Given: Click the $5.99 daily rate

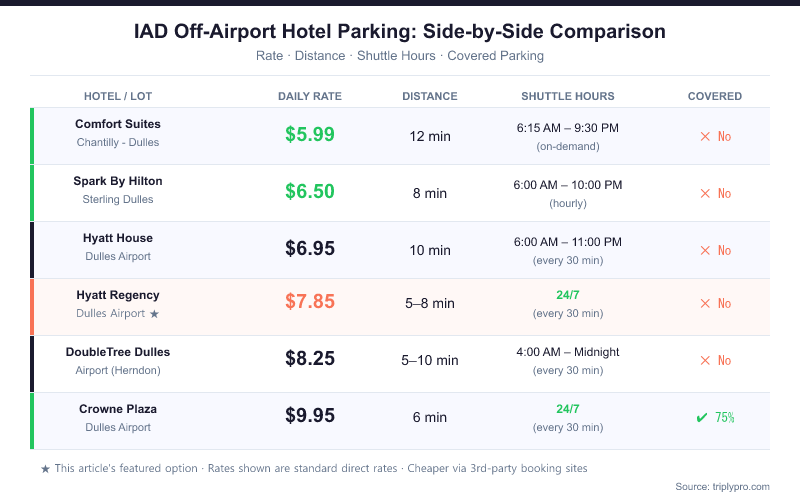Looking at the screenshot, I should (x=310, y=134).
